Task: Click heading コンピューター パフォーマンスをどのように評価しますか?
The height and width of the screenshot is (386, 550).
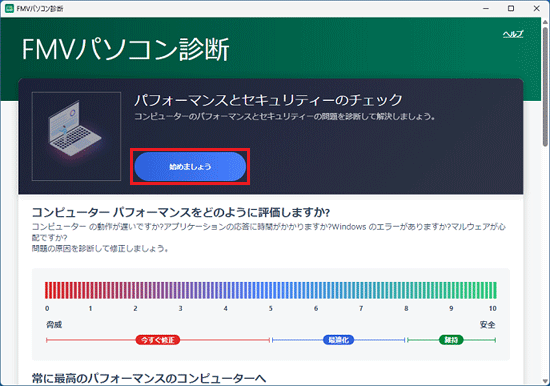Action: tap(181, 212)
